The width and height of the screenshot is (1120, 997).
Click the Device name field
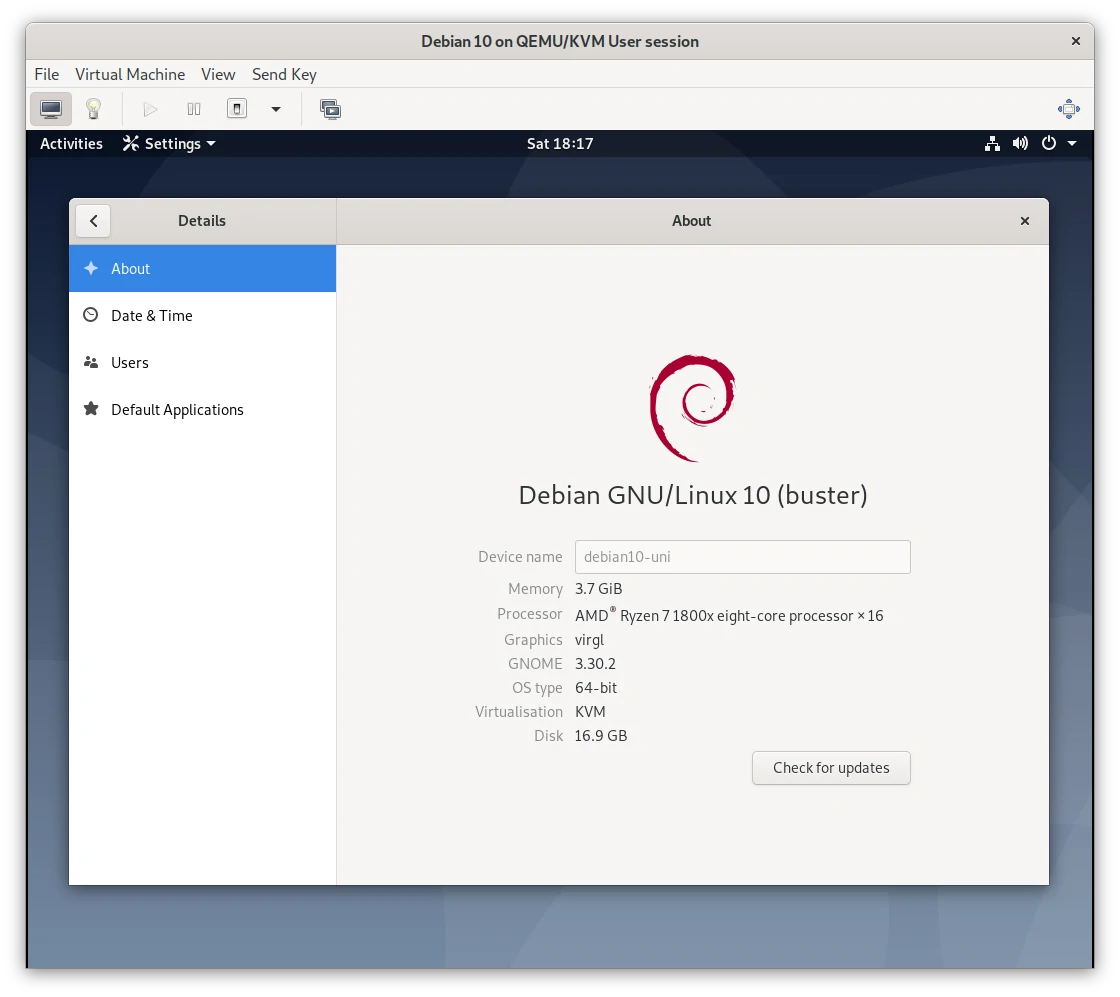pos(743,557)
